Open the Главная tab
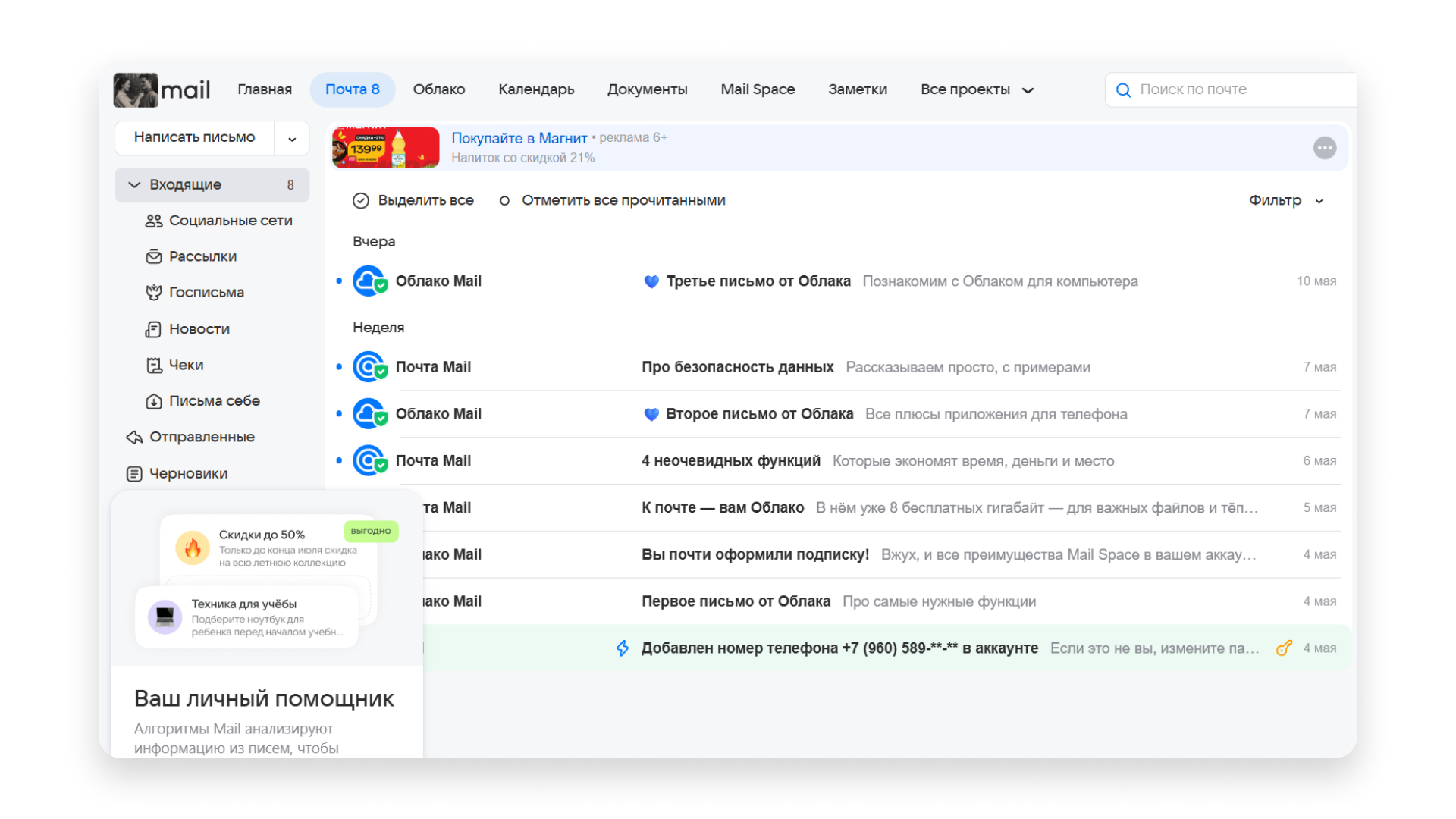 (x=265, y=89)
